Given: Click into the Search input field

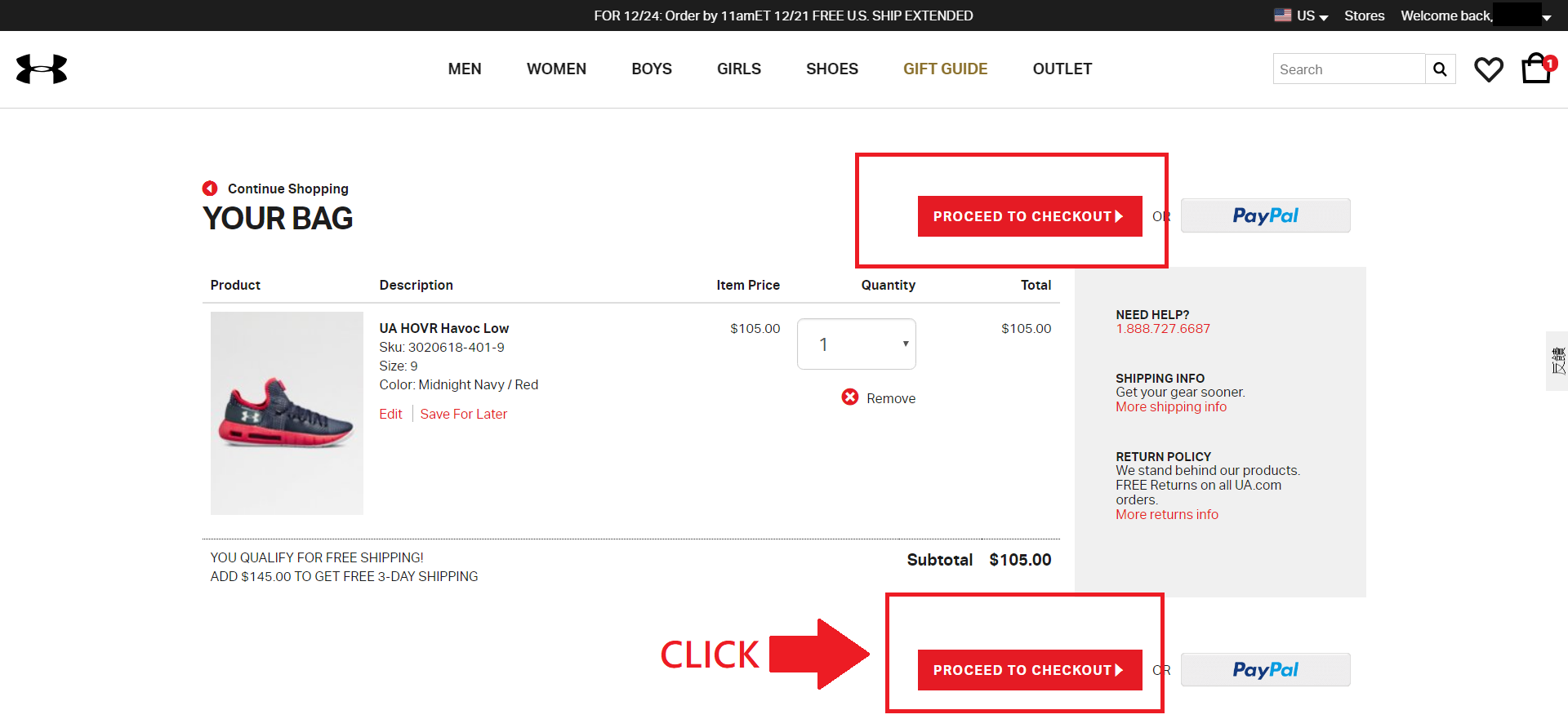Looking at the screenshot, I should [1347, 69].
